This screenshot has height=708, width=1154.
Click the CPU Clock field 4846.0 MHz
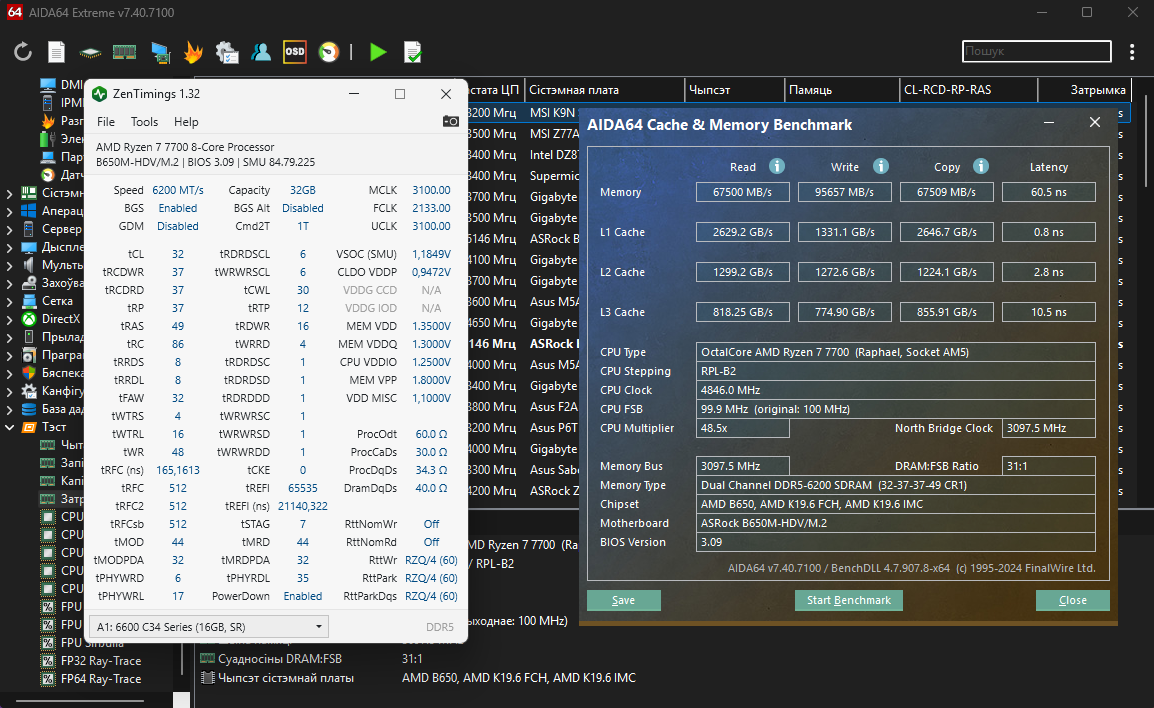896,390
